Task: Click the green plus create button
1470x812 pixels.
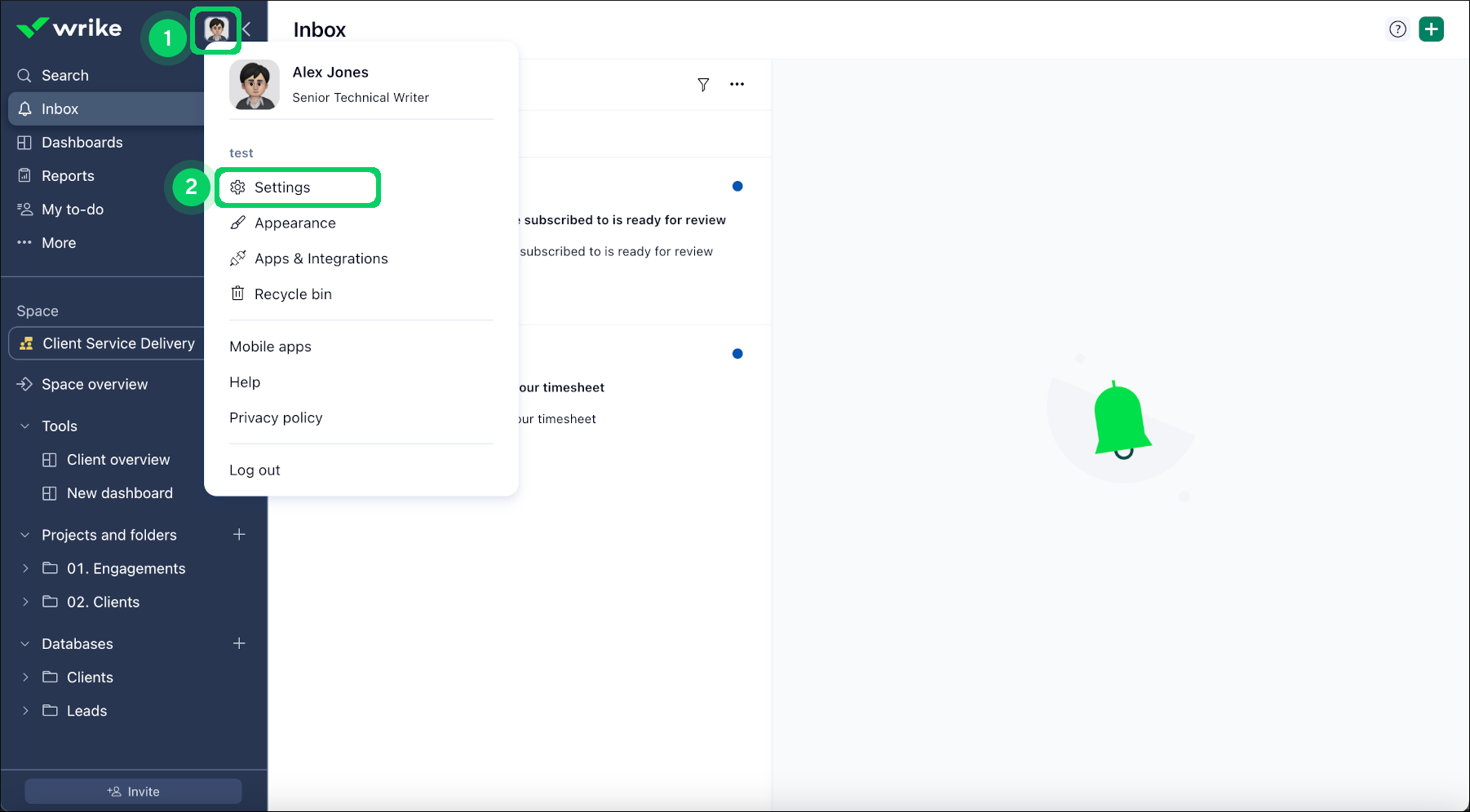Action: (1432, 29)
